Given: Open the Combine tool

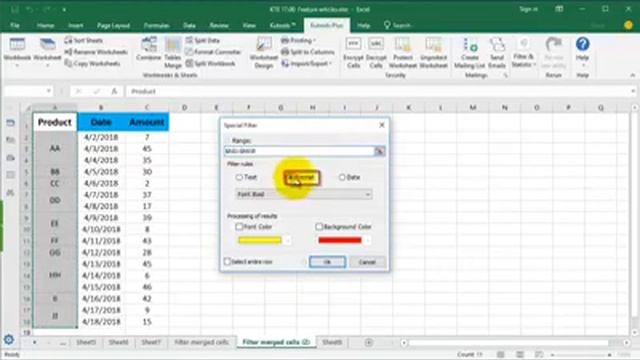Looking at the screenshot, I should pos(149,50).
